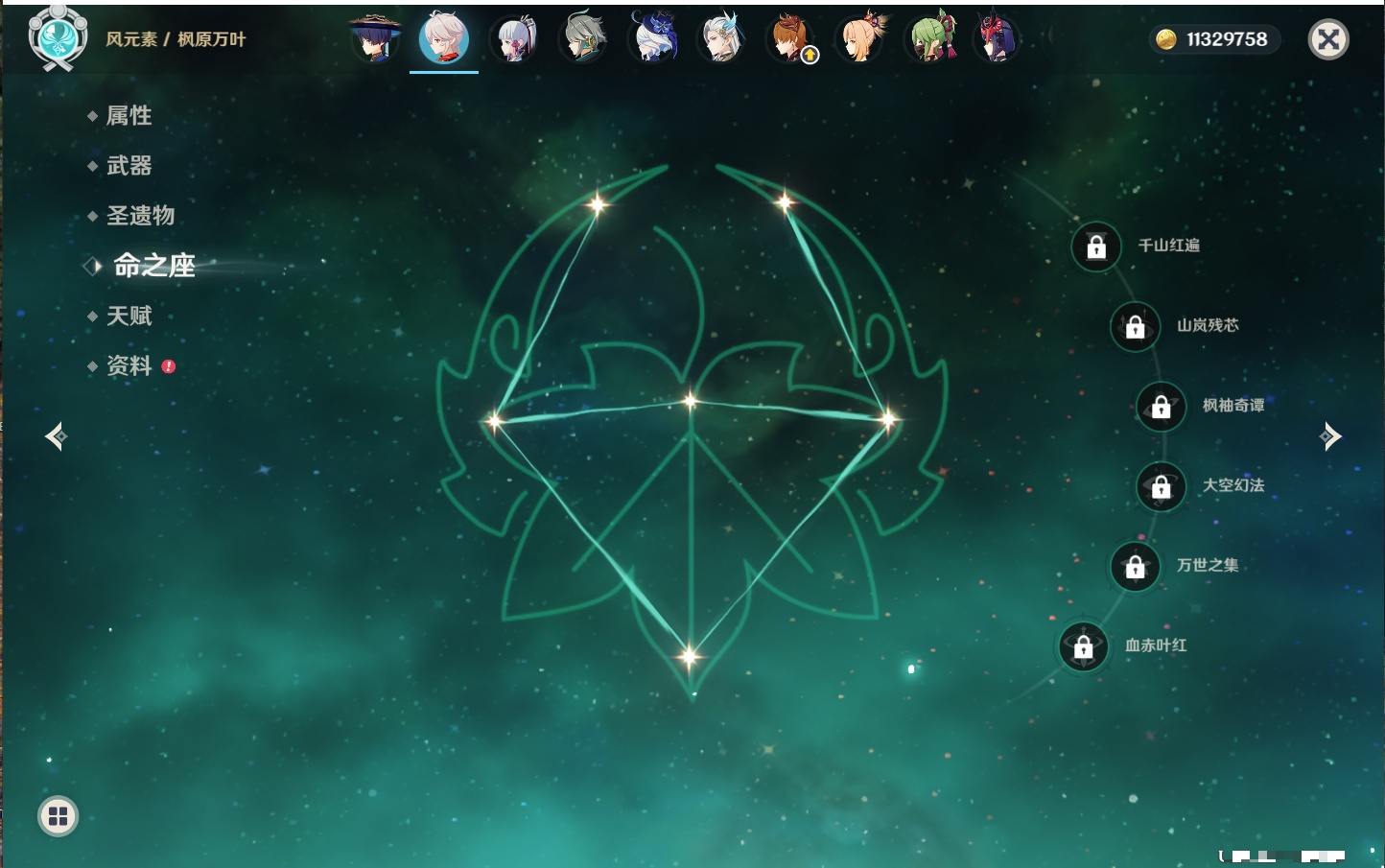The height and width of the screenshot is (868, 1385).
Task: Click the Mora coin icon
Action: coord(1165,39)
